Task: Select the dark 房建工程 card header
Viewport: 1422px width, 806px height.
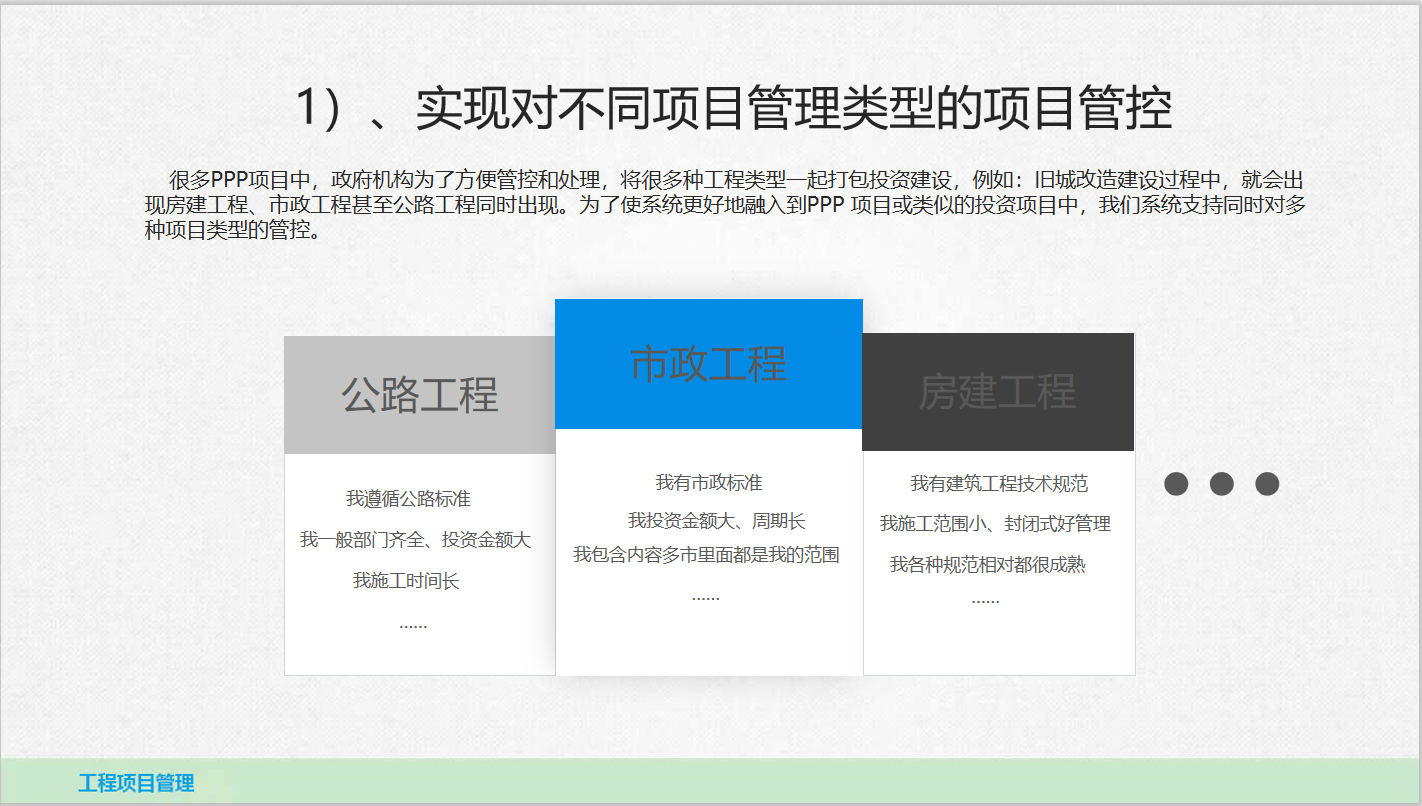Action: click(997, 392)
